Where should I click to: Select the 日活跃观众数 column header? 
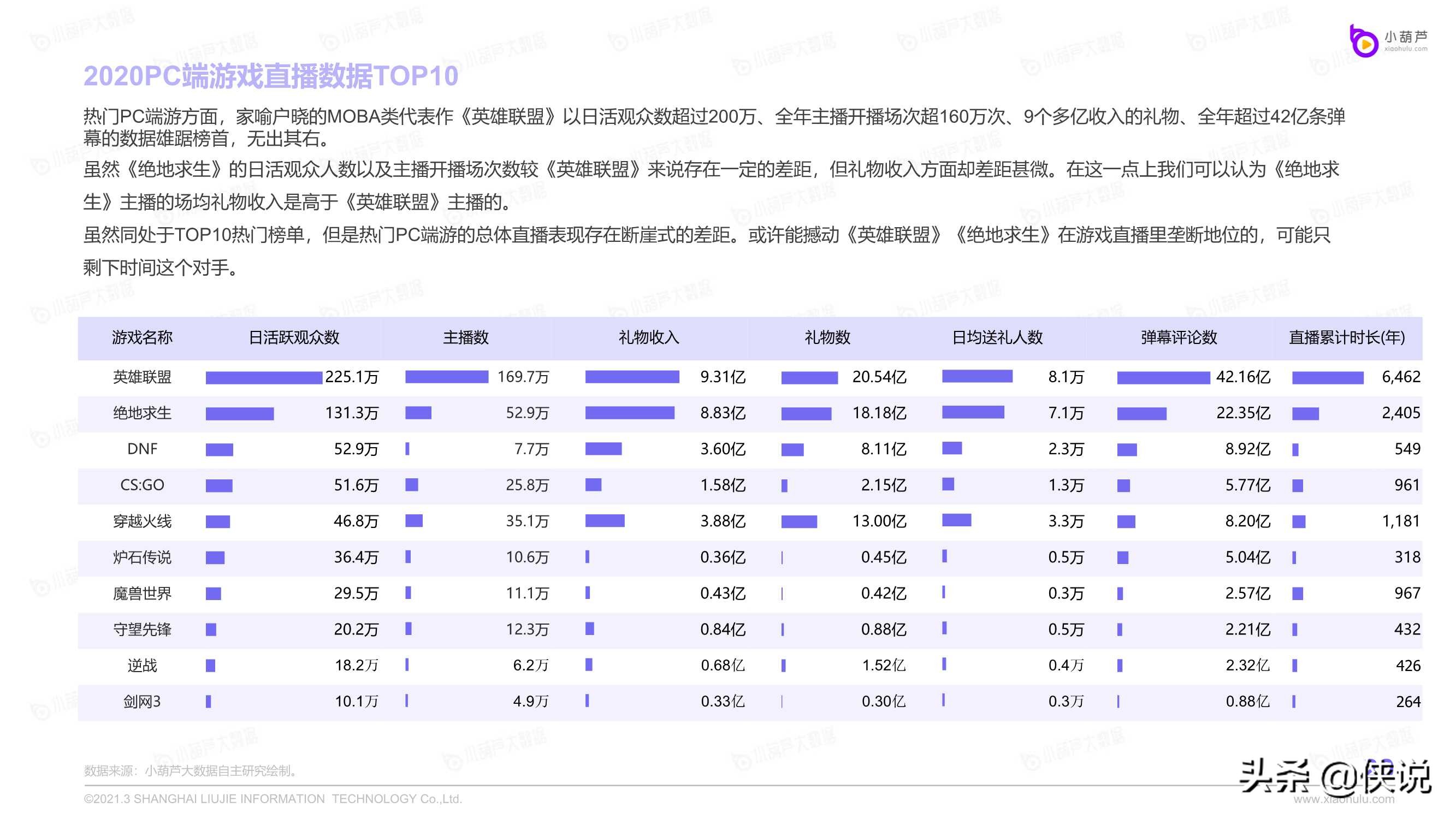294,337
